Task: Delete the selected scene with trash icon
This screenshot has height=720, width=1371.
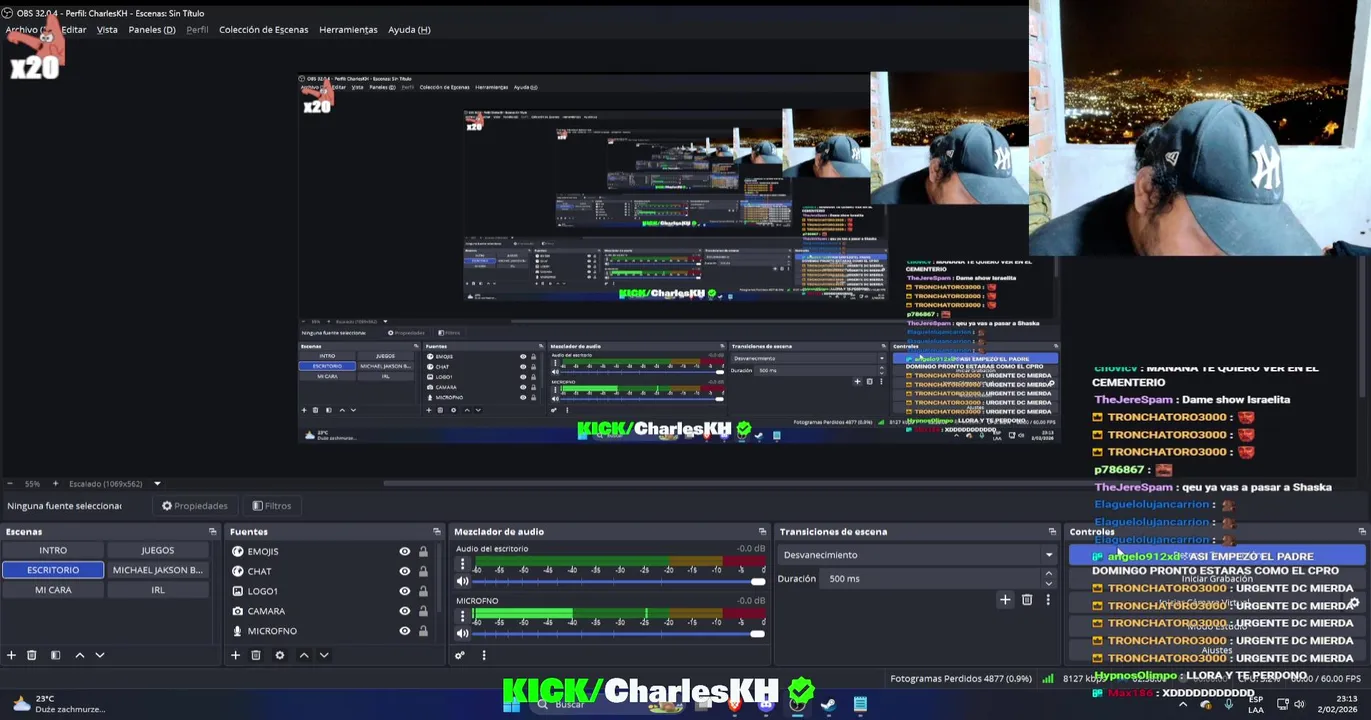Action: coord(32,655)
